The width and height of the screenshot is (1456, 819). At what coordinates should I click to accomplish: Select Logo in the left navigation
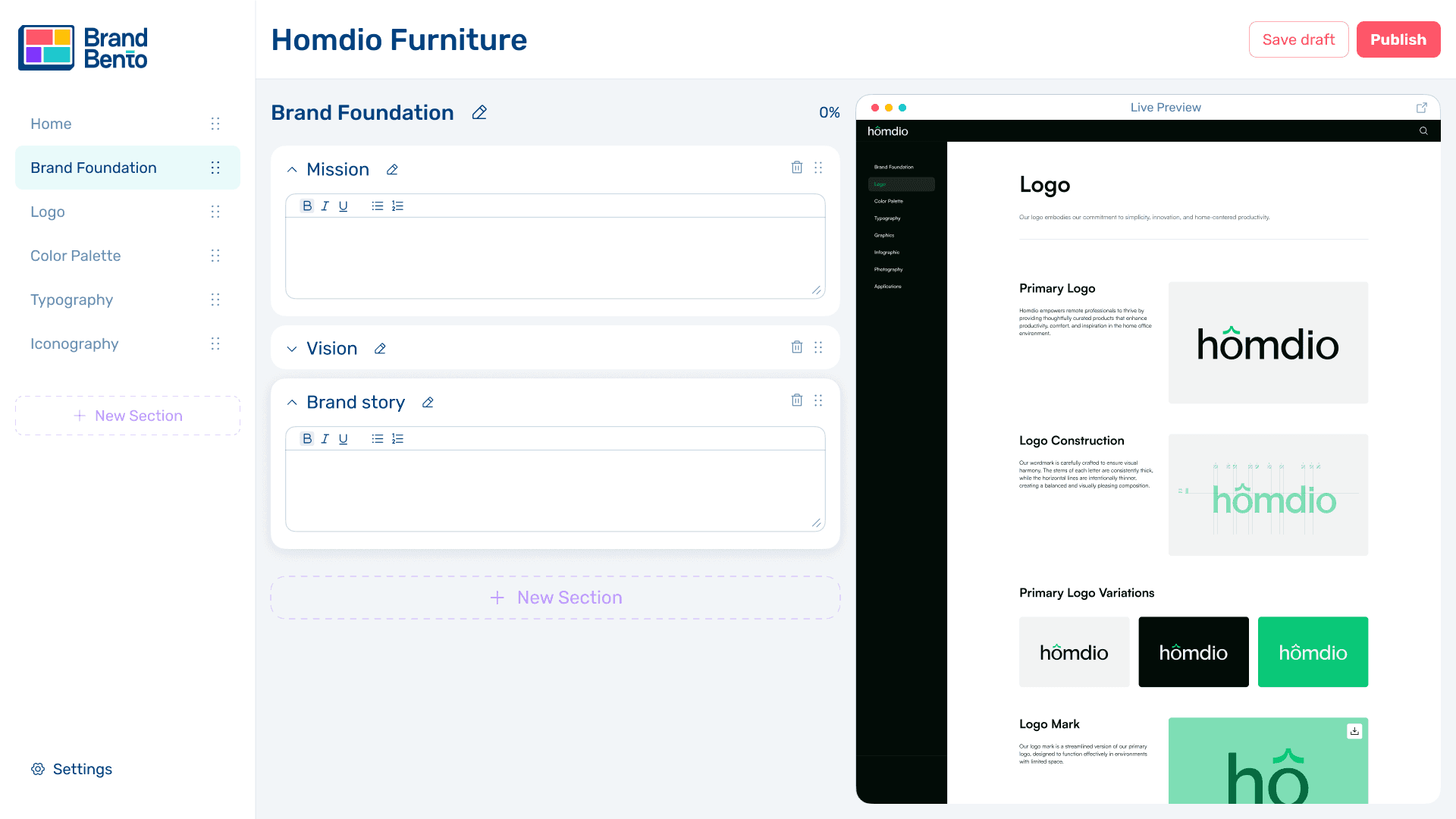pos(48,212)
